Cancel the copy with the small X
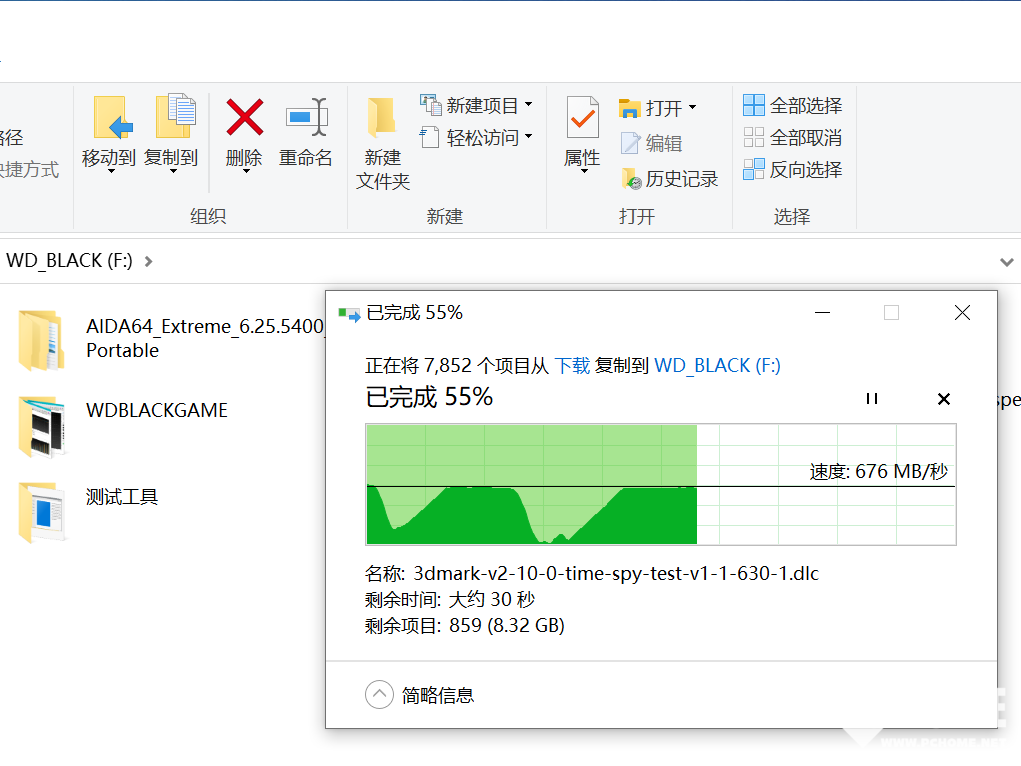Viewport: 1021px width, 766px height. [944, 399]
